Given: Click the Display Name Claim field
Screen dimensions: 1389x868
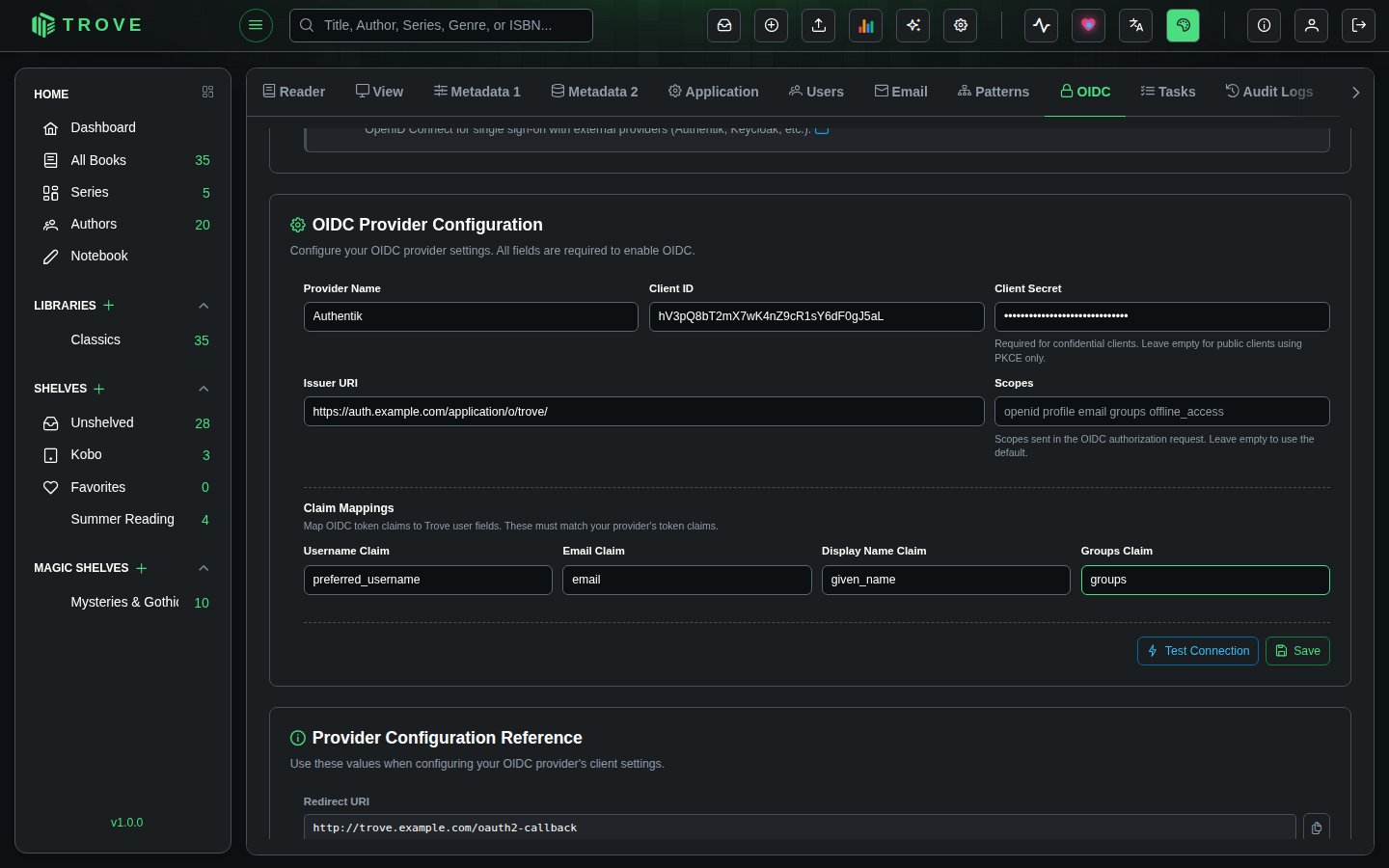Looking at the screenshot, I should pos(946,580).
